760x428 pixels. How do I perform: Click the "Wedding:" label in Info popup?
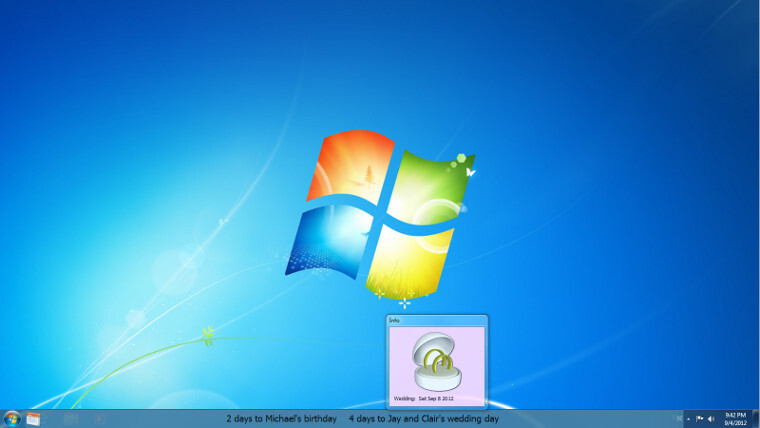(405, 398)
